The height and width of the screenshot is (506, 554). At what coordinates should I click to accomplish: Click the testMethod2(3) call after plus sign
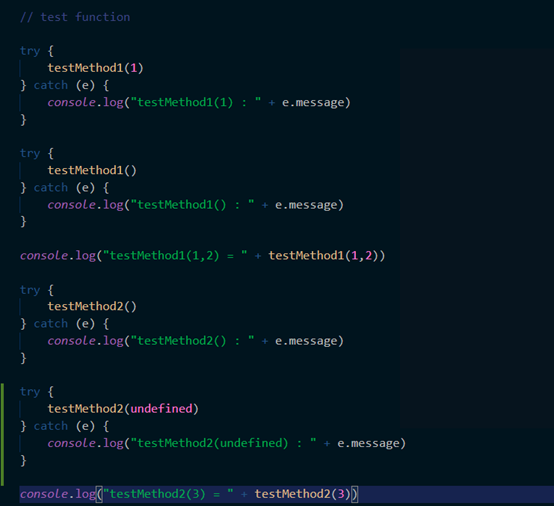pyautogui.click(x=303, y=494)
